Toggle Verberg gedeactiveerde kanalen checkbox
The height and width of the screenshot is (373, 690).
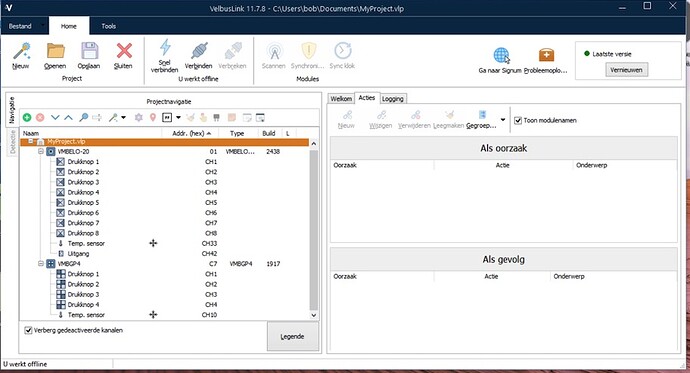pyautogui.click(x=29, y=330)
